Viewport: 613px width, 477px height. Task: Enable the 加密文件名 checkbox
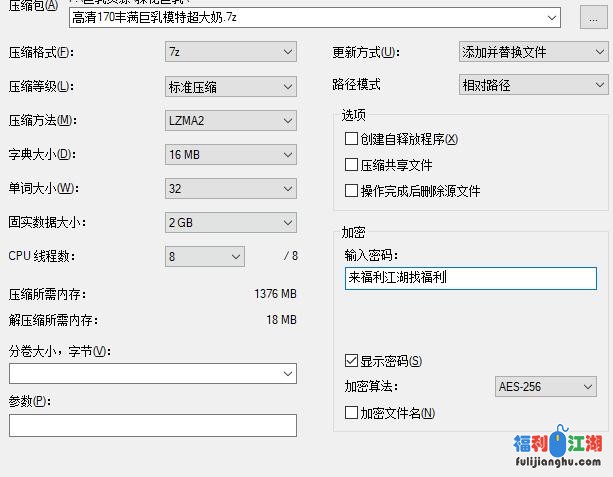[351, 412]
